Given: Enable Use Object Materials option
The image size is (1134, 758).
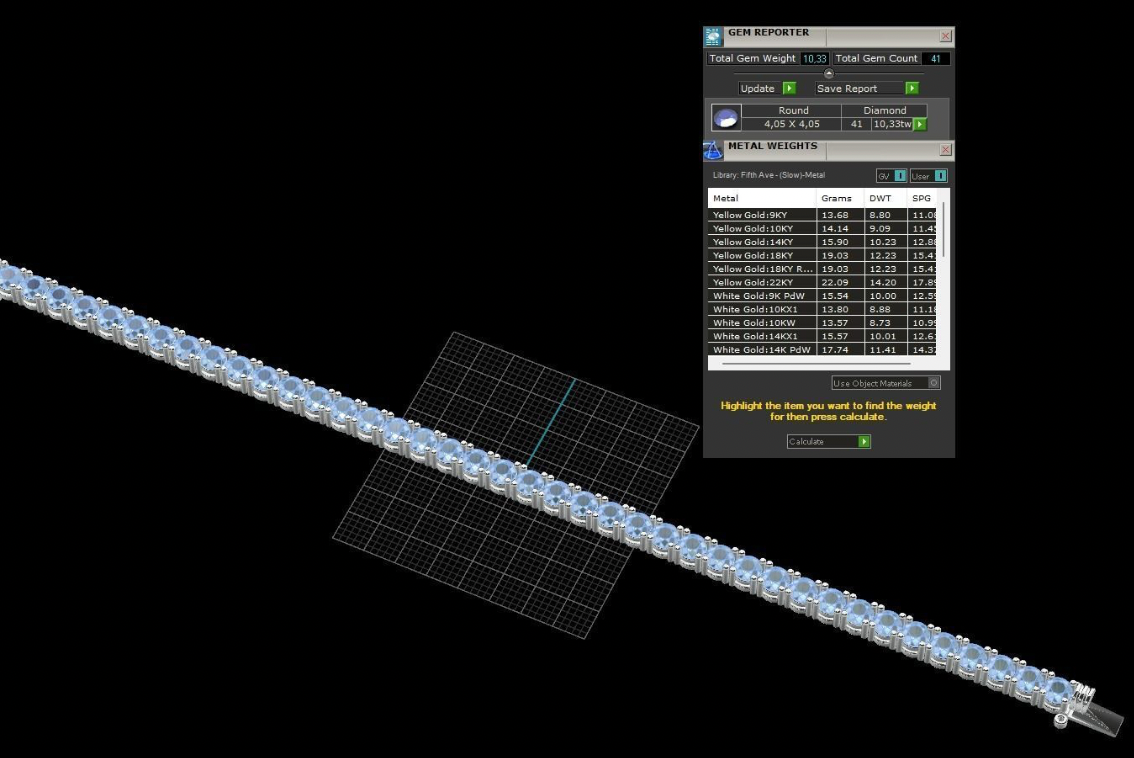Looking at the screenshot, I should pyautogui.click(x=934, y=383).
